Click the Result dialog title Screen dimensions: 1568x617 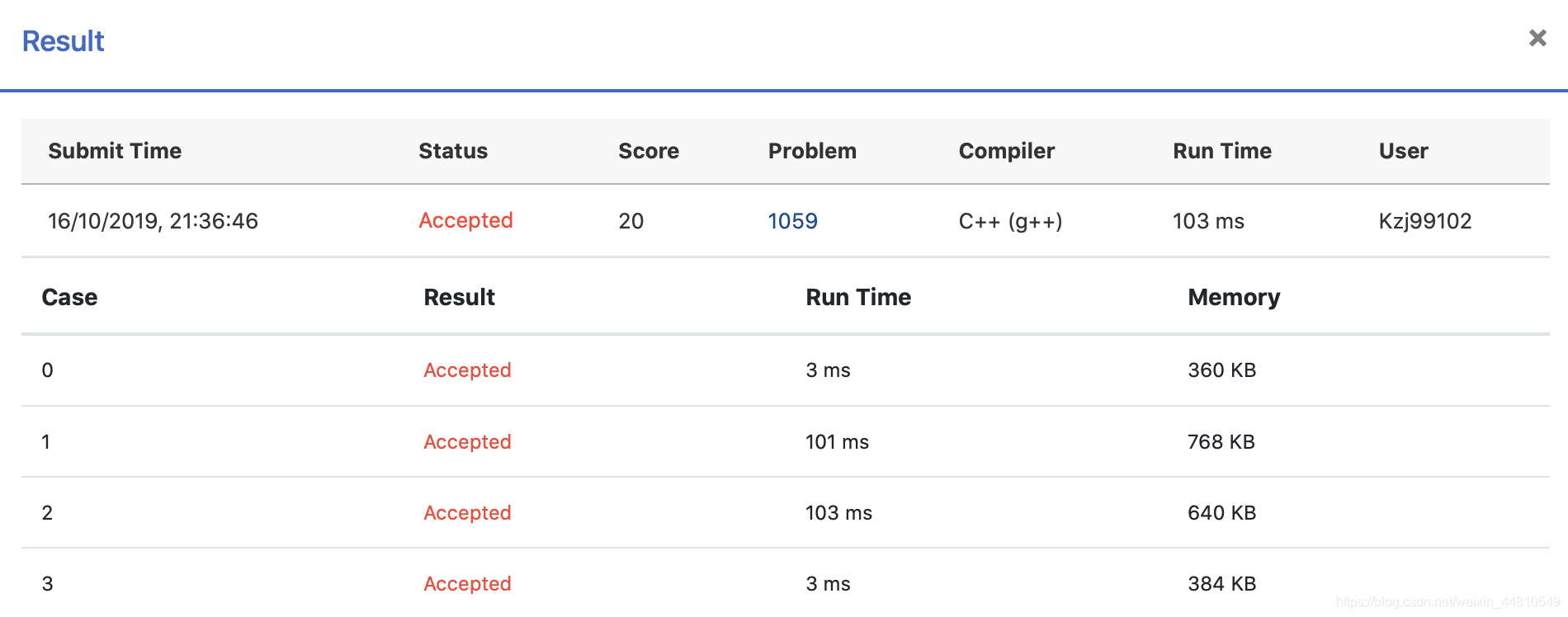tap(63, 41)
